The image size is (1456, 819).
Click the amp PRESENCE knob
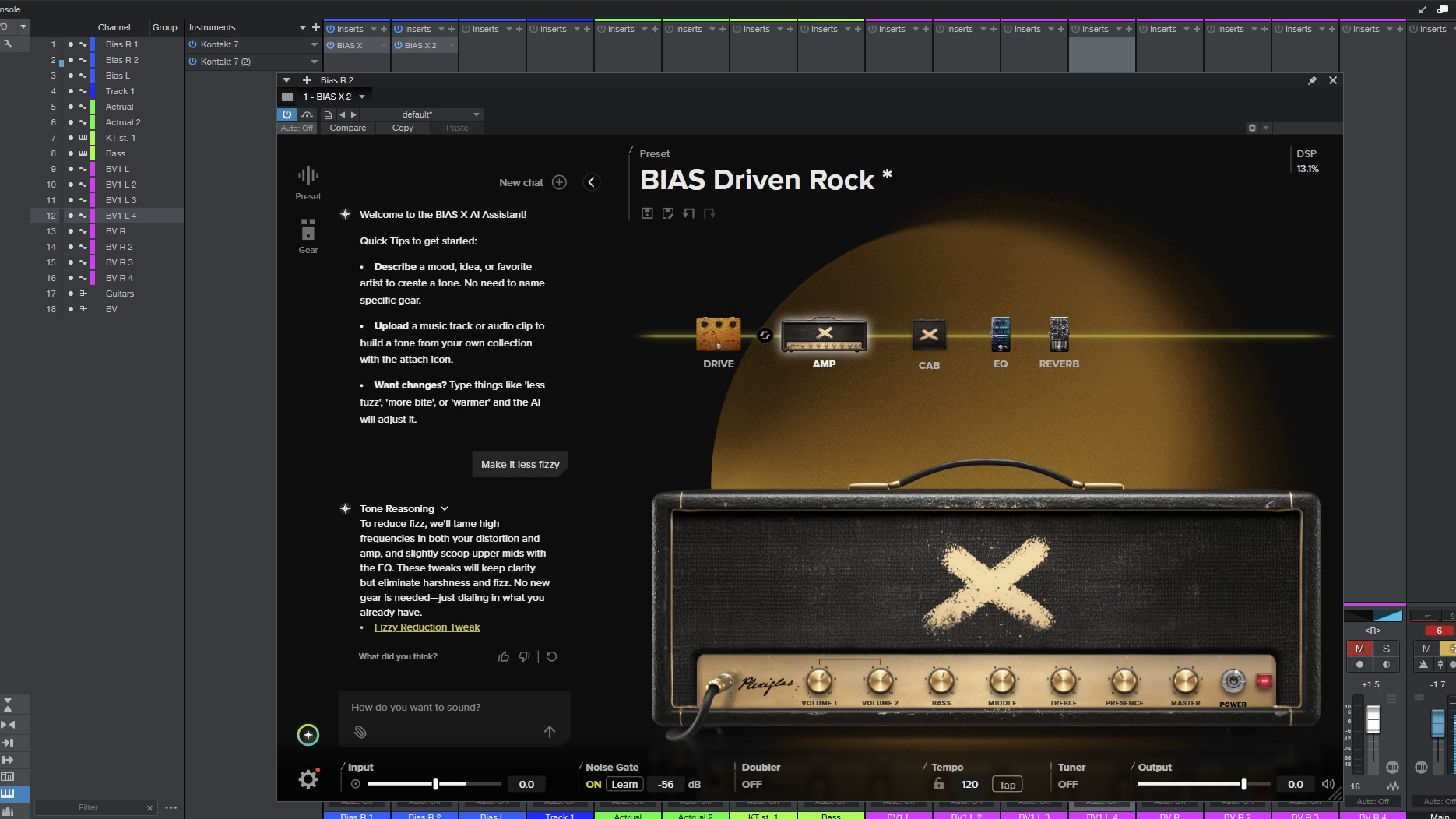(x=1124, y=681)
